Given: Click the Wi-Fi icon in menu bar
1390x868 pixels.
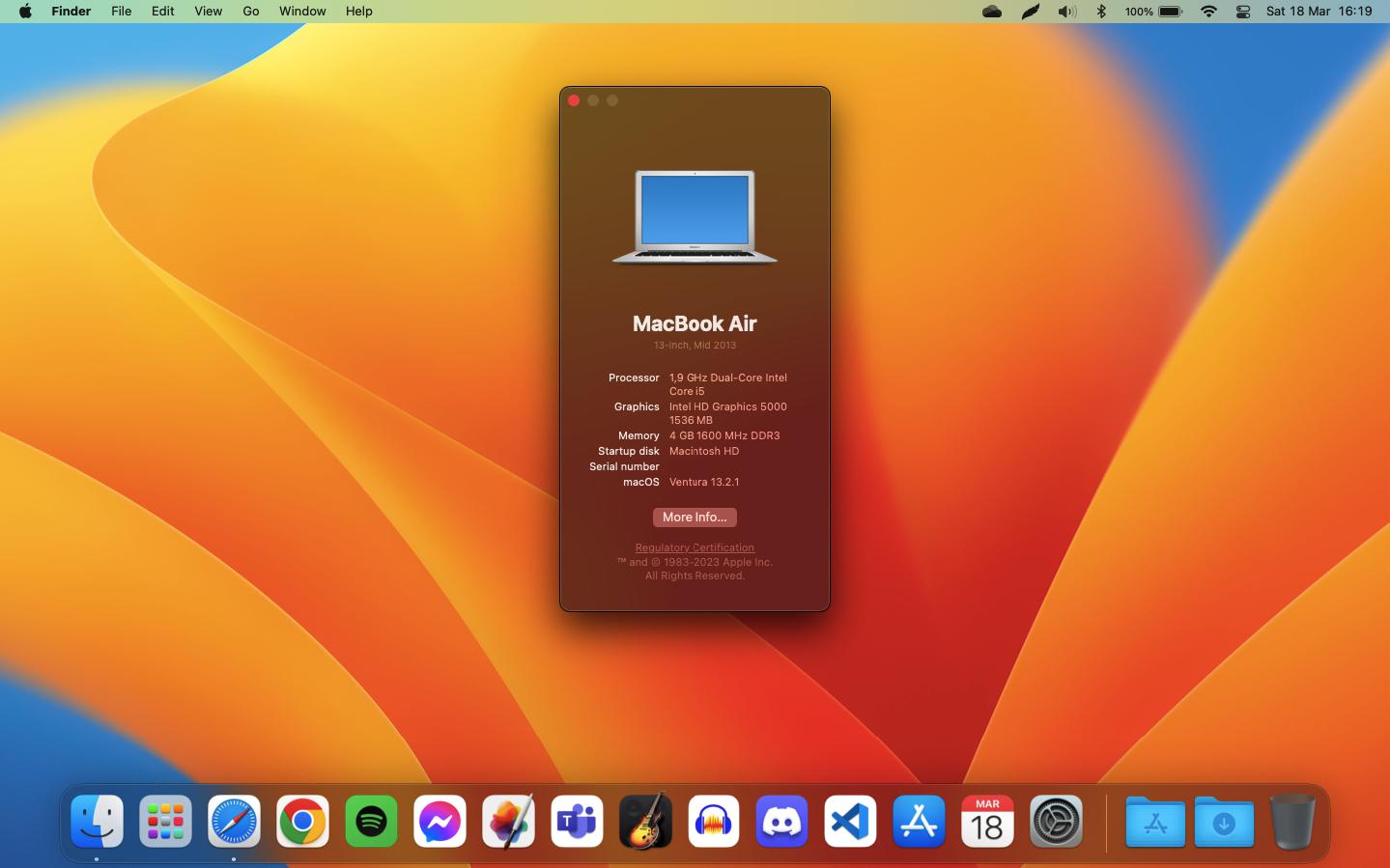Looking at the screenshot, I should pyautogui.click(x=1207, y=11).
